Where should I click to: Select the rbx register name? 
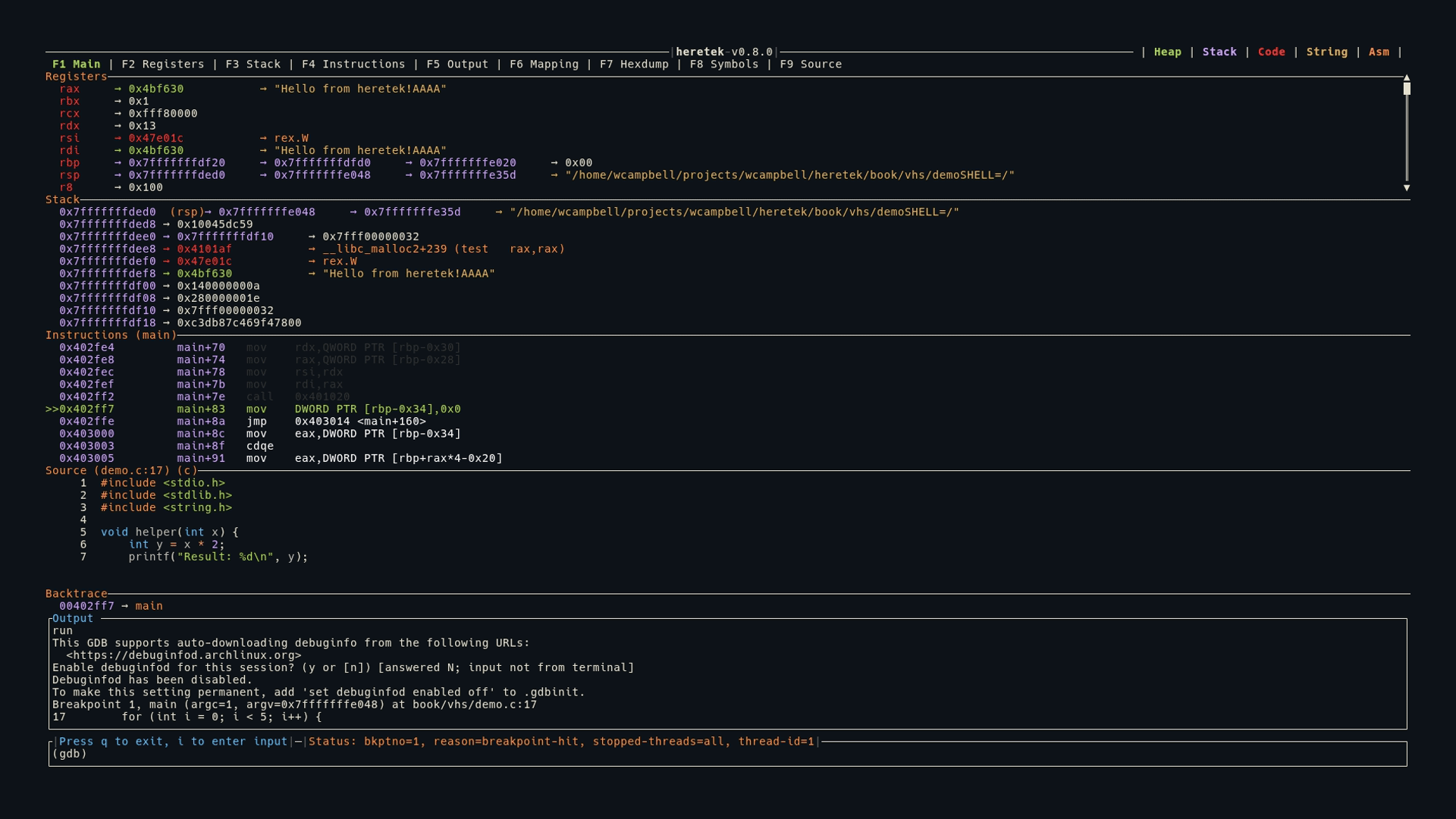tap(69, 101)
